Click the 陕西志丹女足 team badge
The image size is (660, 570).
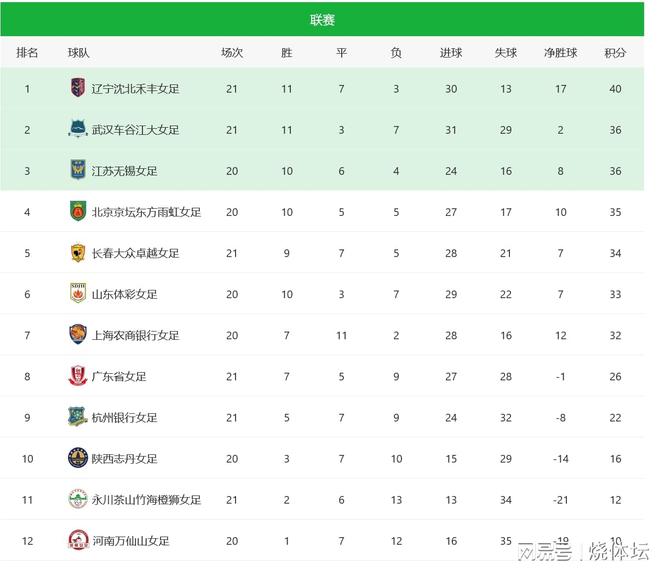pyautogui.click(x=78, y=458)
